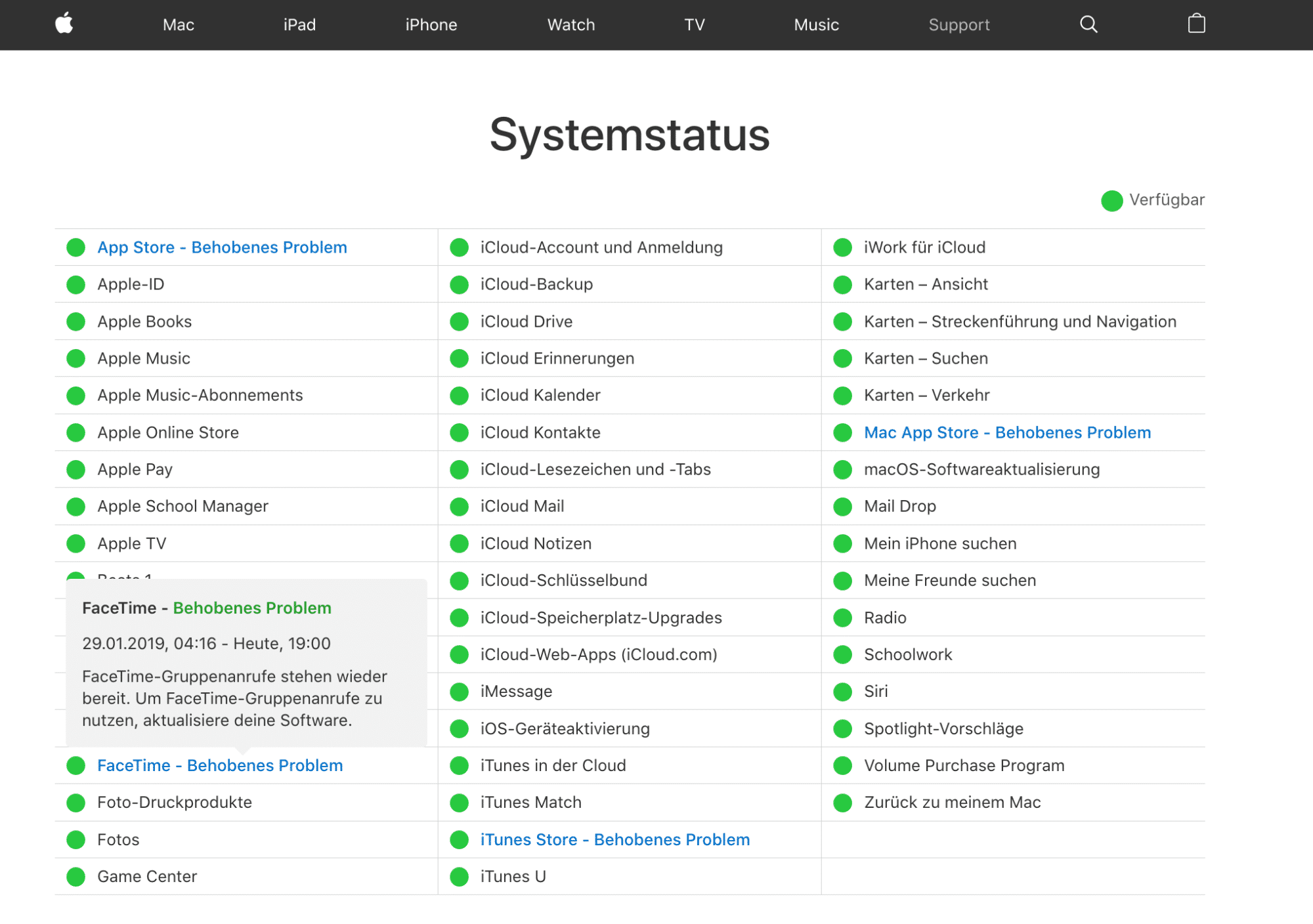The height and width of the screenshot is (924, 1313).
Task: Open the Watch navigation item
Action: (571, 25)
